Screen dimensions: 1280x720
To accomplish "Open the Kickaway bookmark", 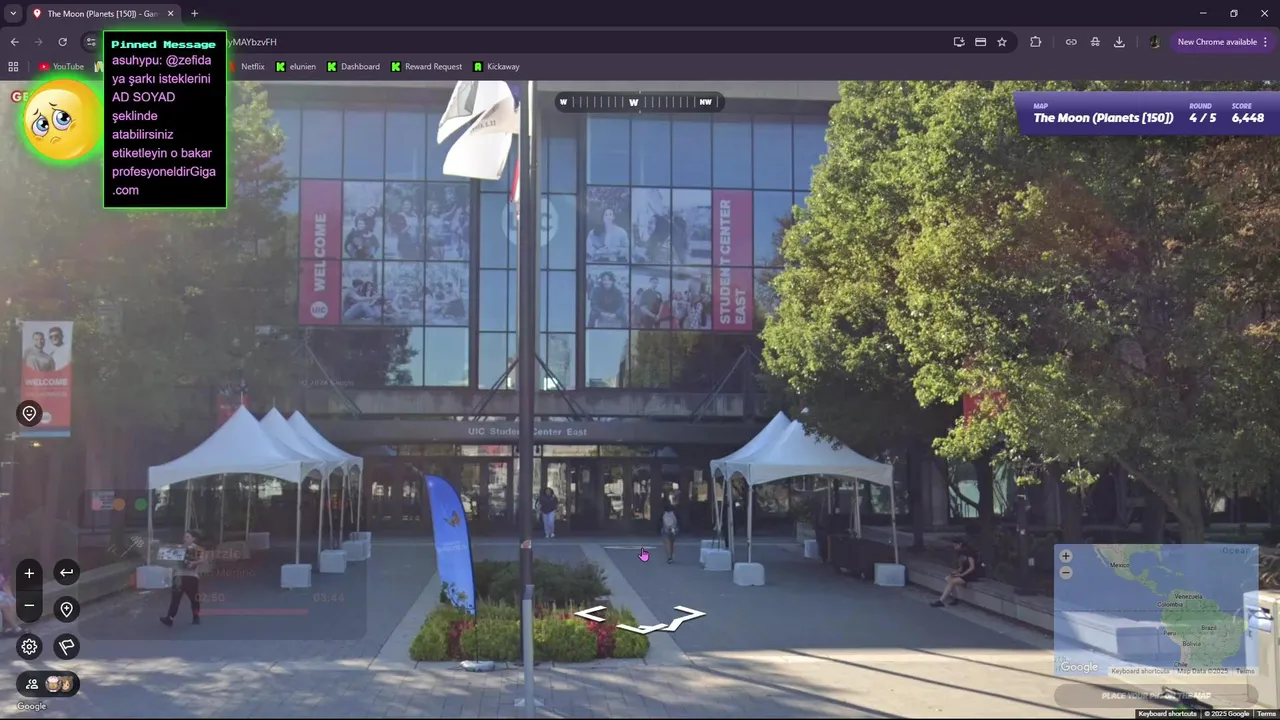I will click(x=496, y=67).
